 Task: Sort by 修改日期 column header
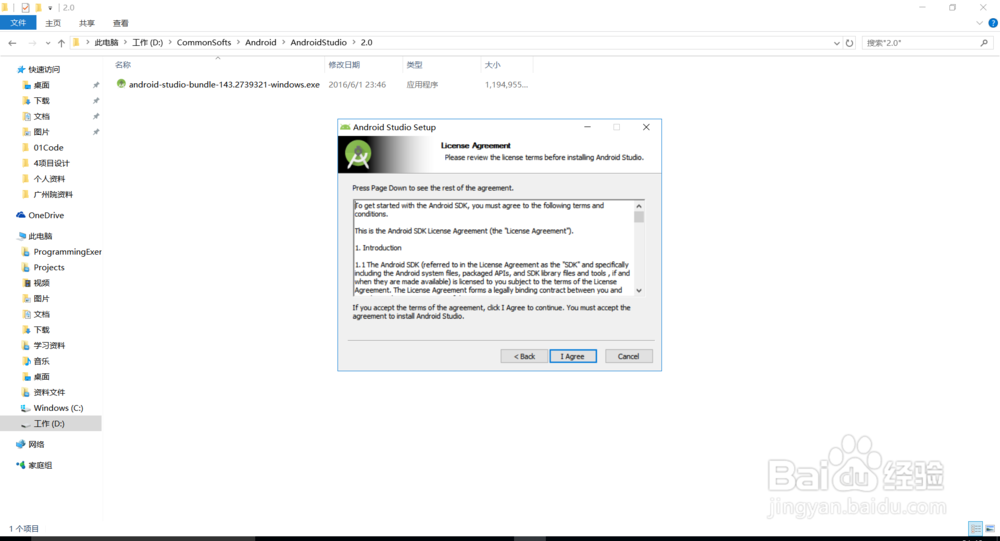344,64
